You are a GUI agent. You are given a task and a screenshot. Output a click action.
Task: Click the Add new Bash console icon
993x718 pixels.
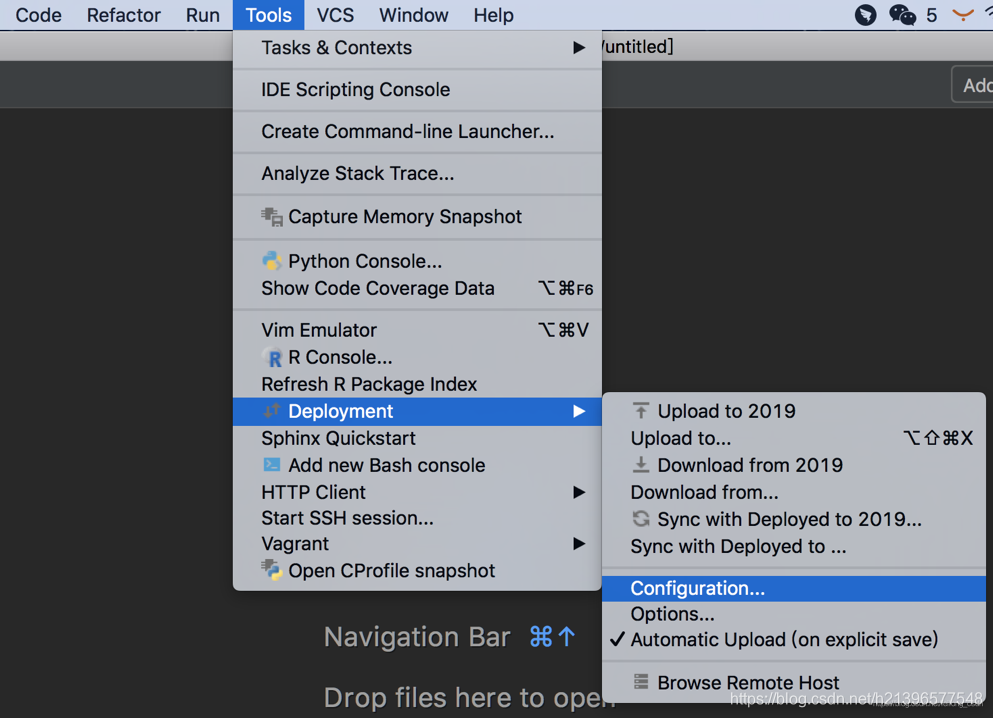tap(272, 465)
